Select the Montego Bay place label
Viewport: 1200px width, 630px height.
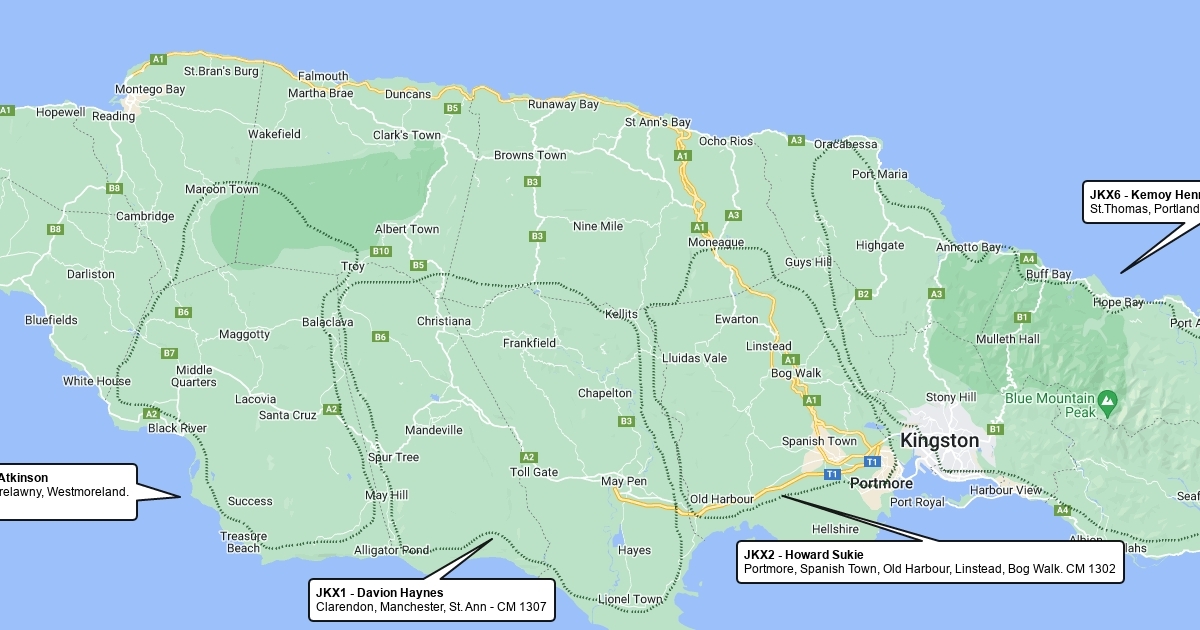(x=150, y=89)
